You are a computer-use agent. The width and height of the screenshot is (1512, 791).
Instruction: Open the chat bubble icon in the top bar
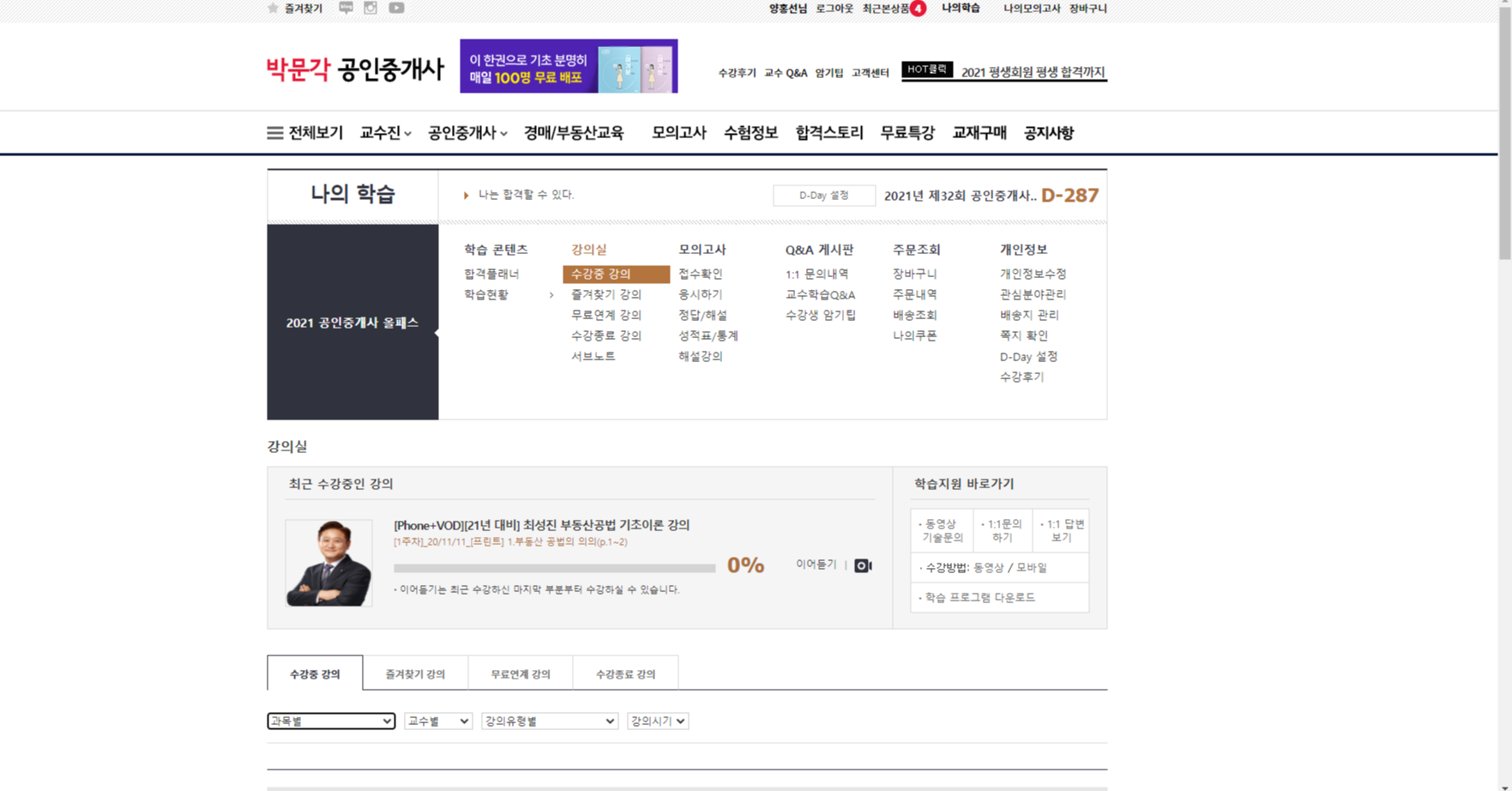pos(346,8)
